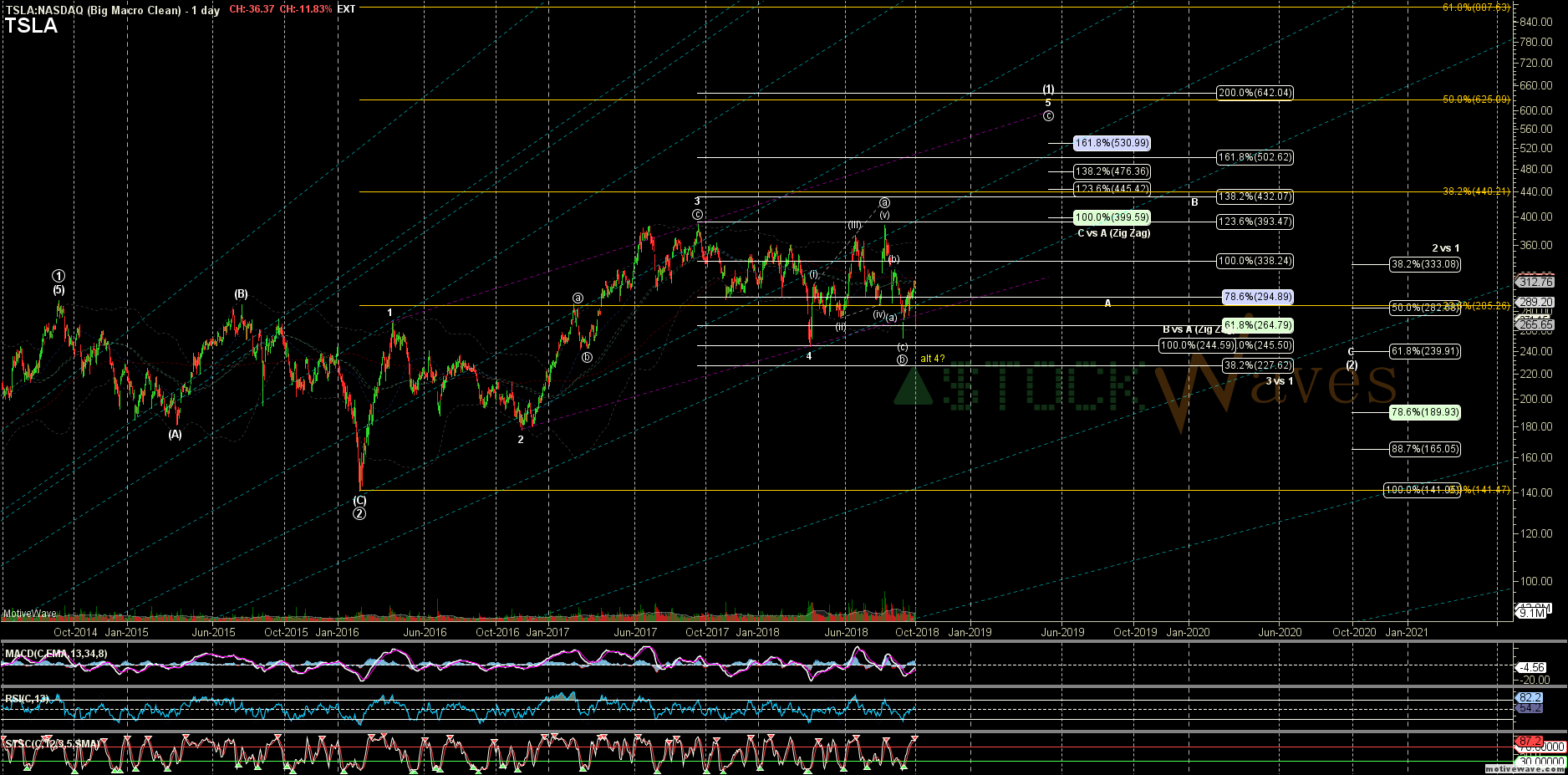1568x775 pixels.
Task: Select the 61.8%(264.79) green label
Action: tap(1258, 325)
